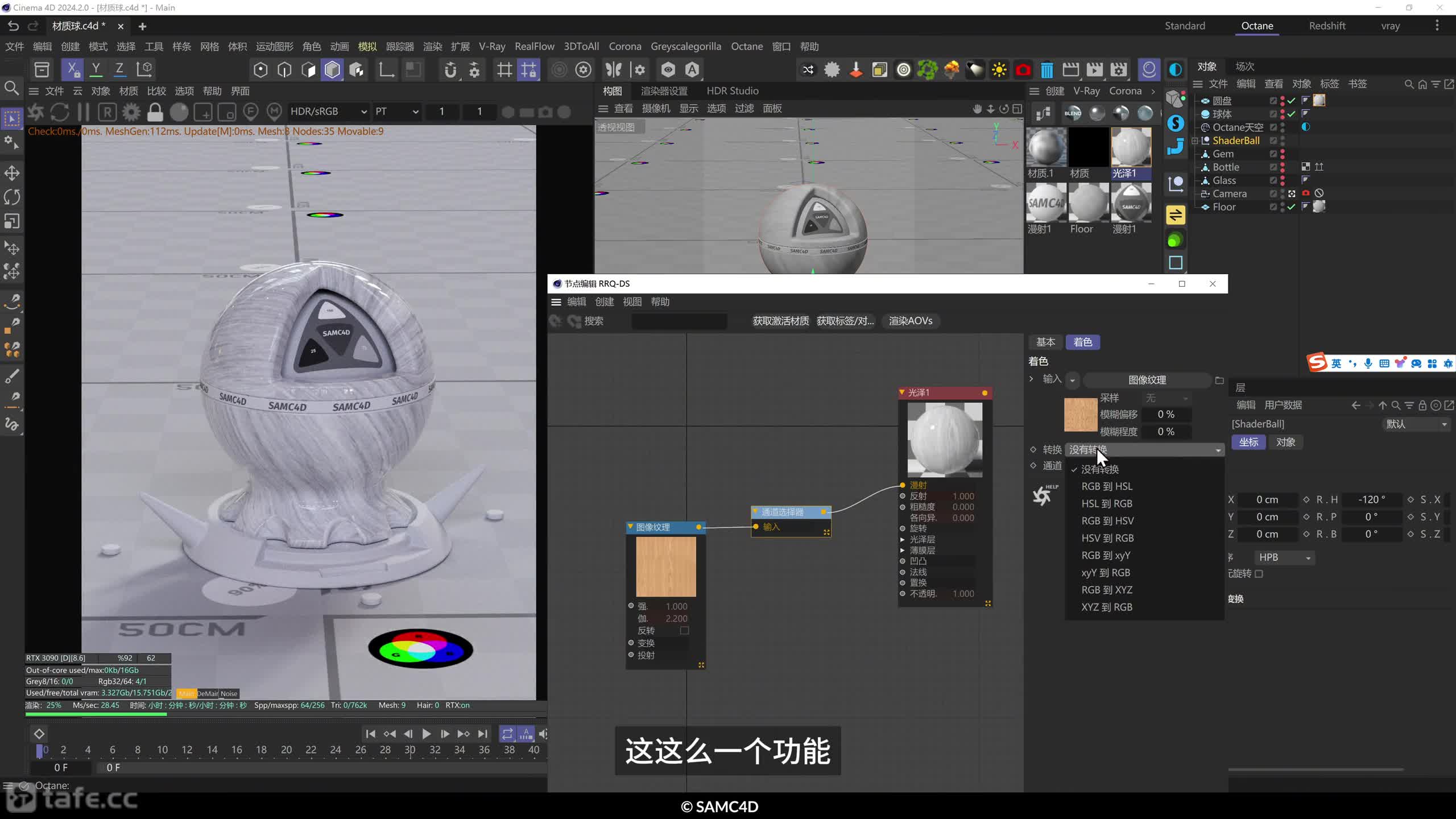
Task: Toggle visibility dots for Glass object
Action: coord(1283,180)
